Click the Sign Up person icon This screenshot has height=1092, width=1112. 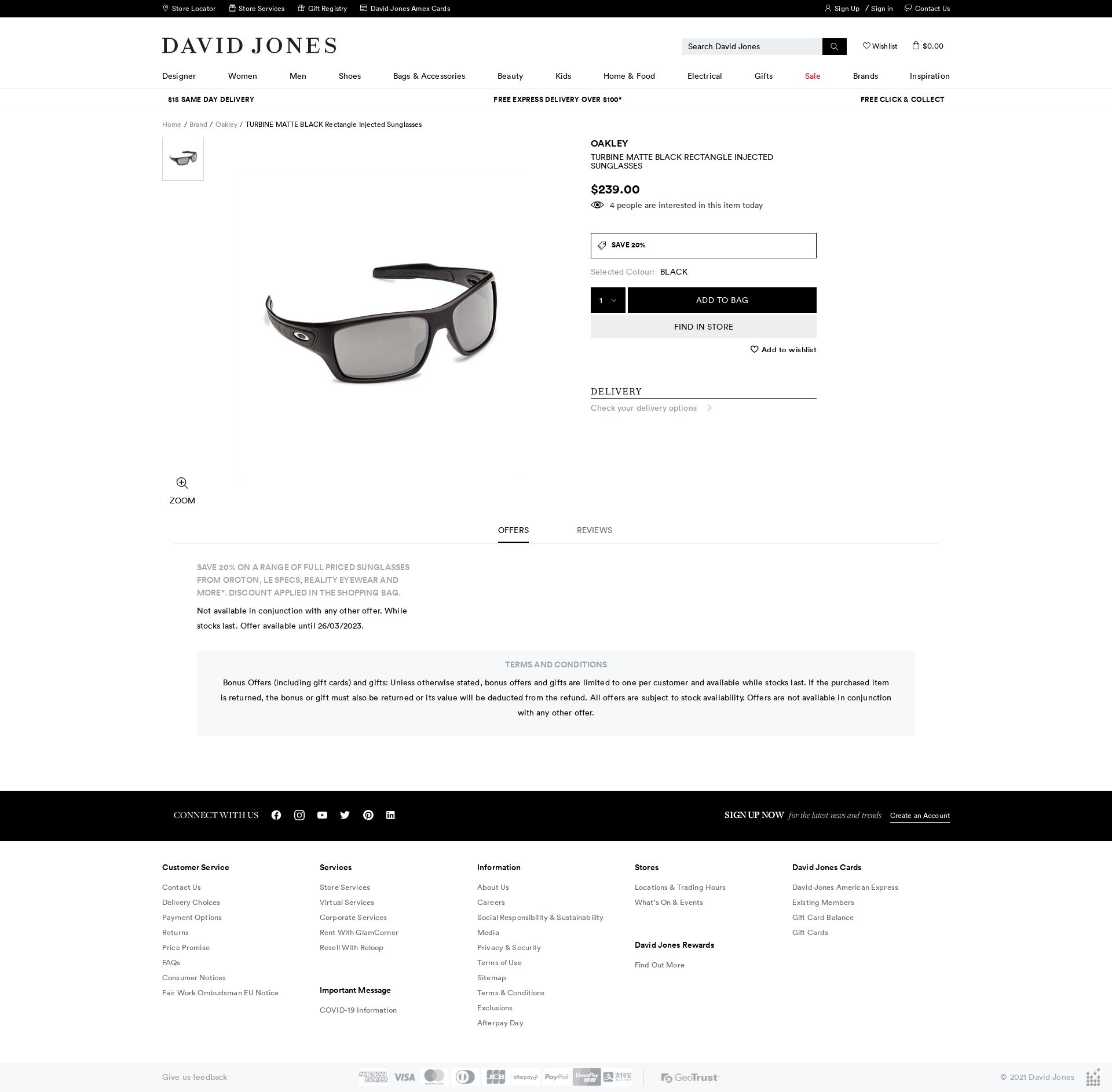(x=828, y=8)
